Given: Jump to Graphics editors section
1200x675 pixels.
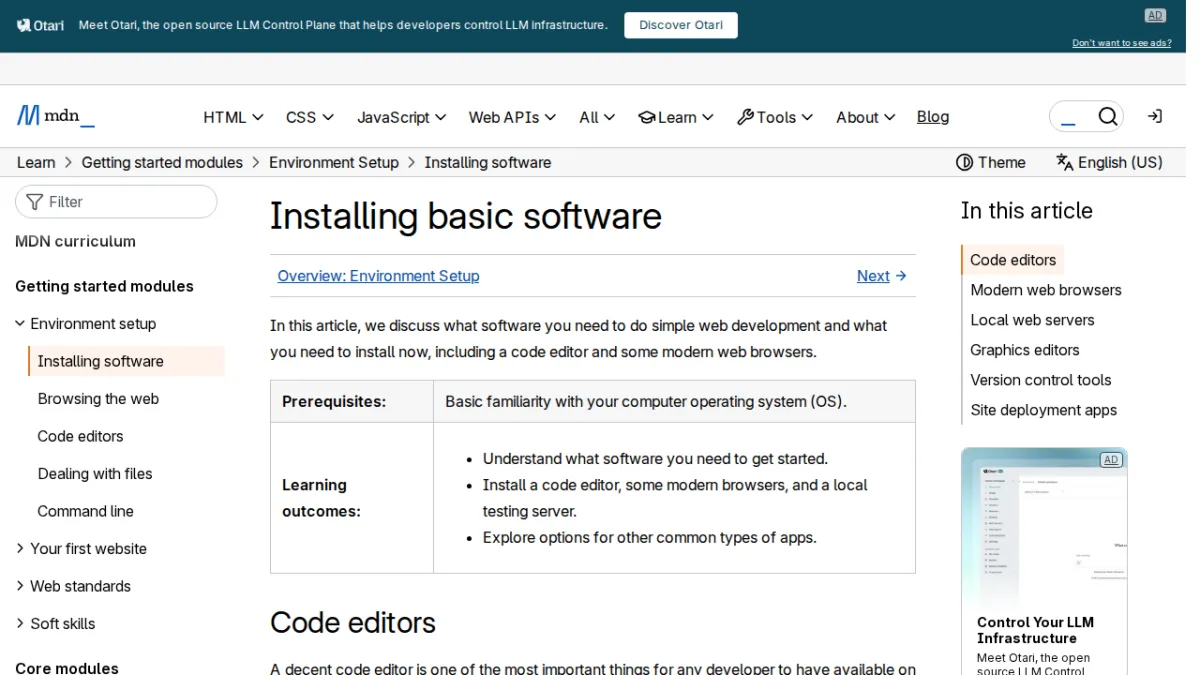Looking at the screenshot, I should pos(1025,350).
